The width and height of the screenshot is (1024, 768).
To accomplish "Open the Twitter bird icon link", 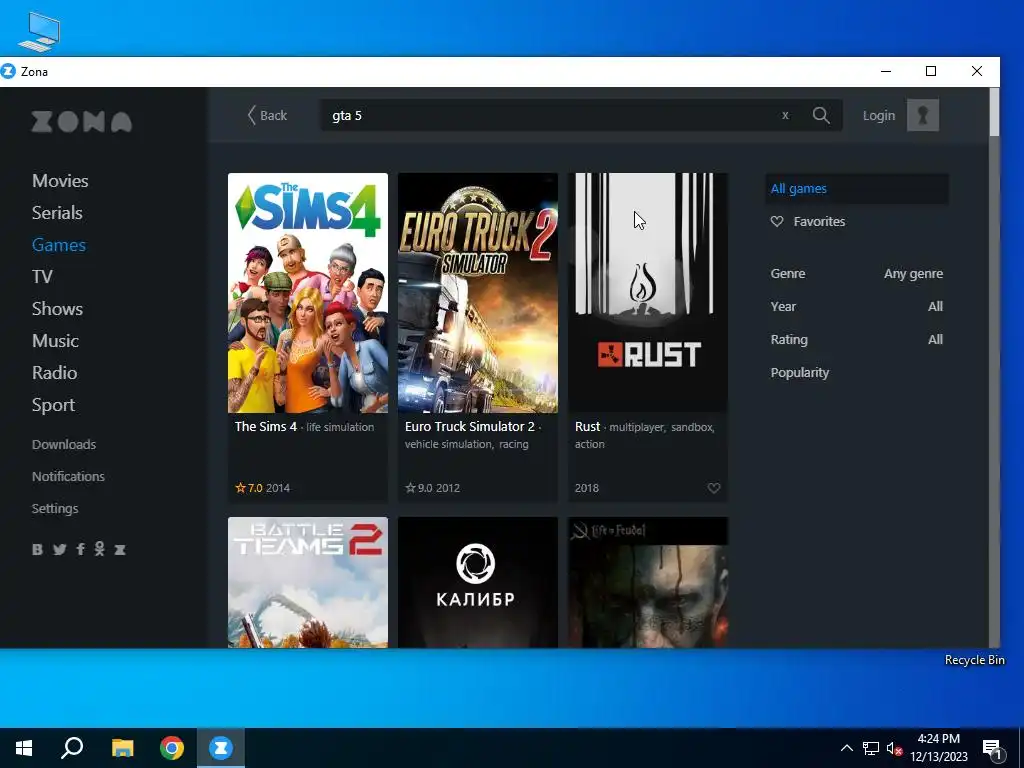I will (x=59, y=549).
